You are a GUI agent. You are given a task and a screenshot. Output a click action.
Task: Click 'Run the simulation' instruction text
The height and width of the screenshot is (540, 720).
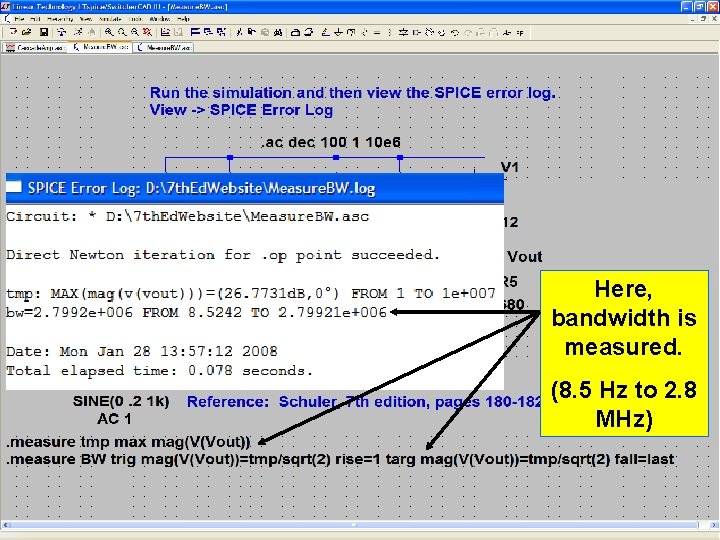pyautogui.click(x=353, y=93)
